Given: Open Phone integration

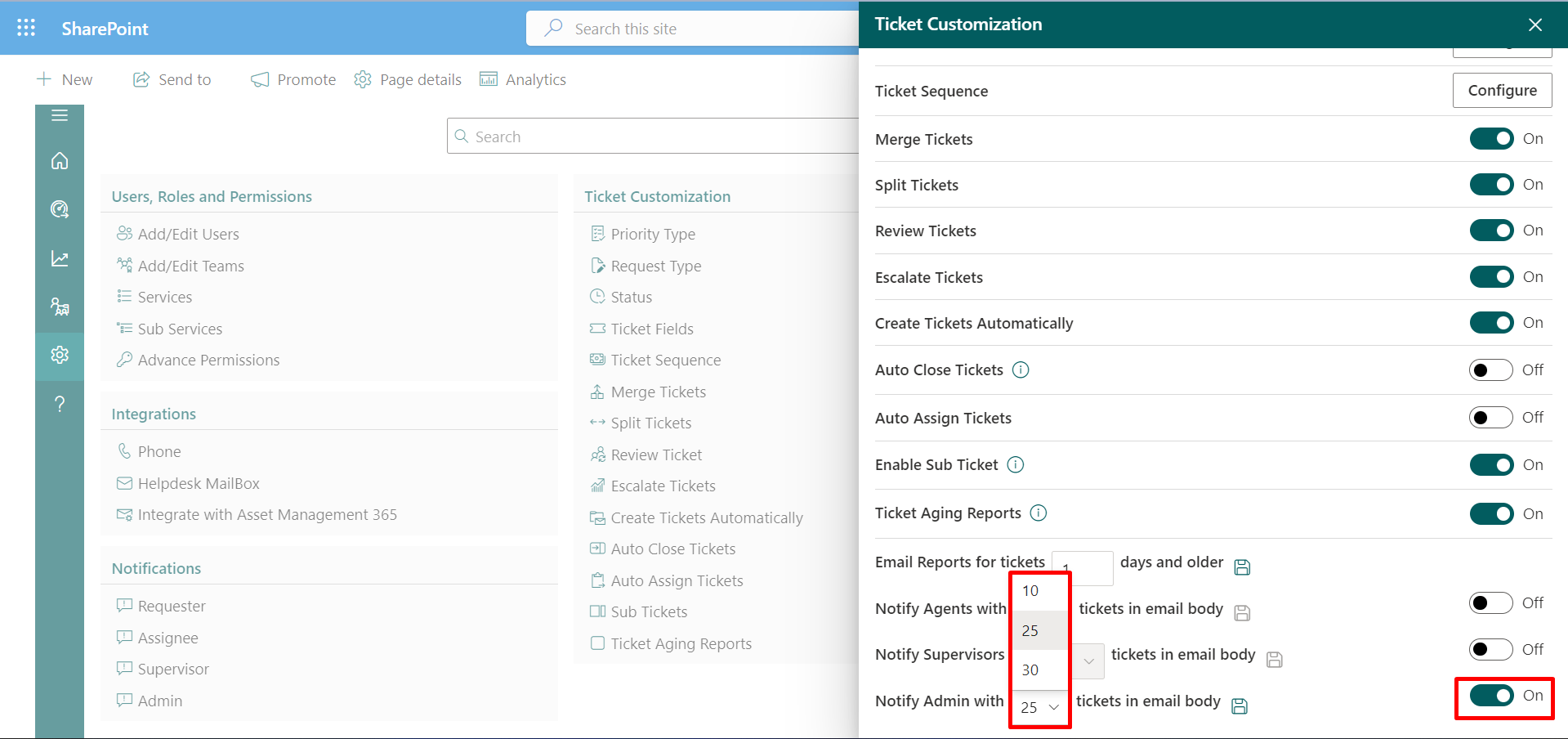Looking at the screenshot, I should (149, 451).
